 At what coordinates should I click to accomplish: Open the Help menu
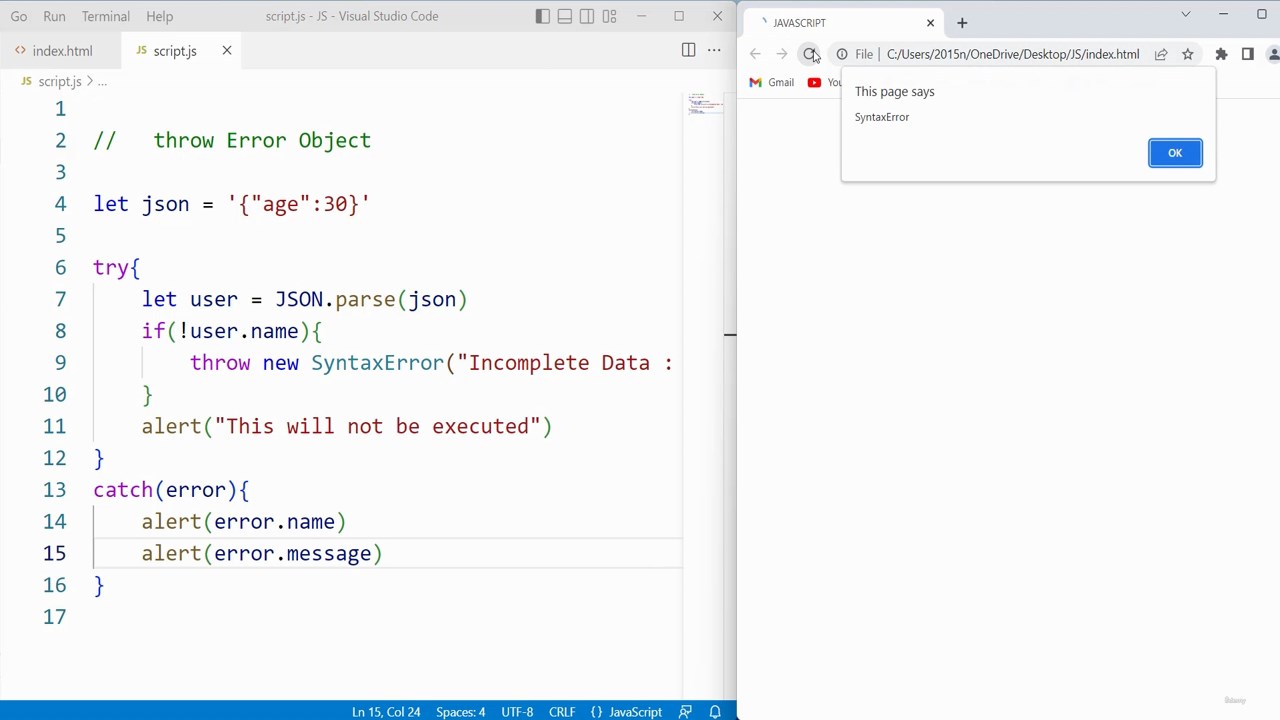coord(159,16)
